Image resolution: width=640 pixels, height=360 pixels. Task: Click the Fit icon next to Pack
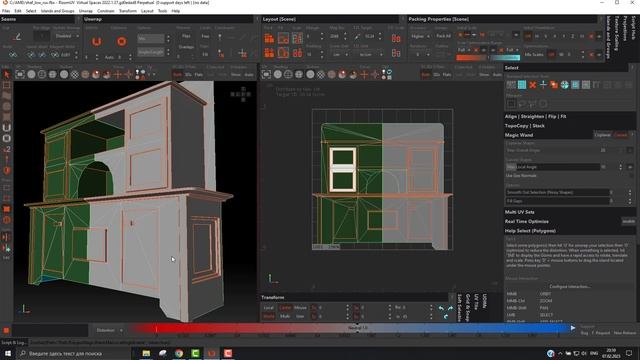pyautogui.click(x=283, y=38)
